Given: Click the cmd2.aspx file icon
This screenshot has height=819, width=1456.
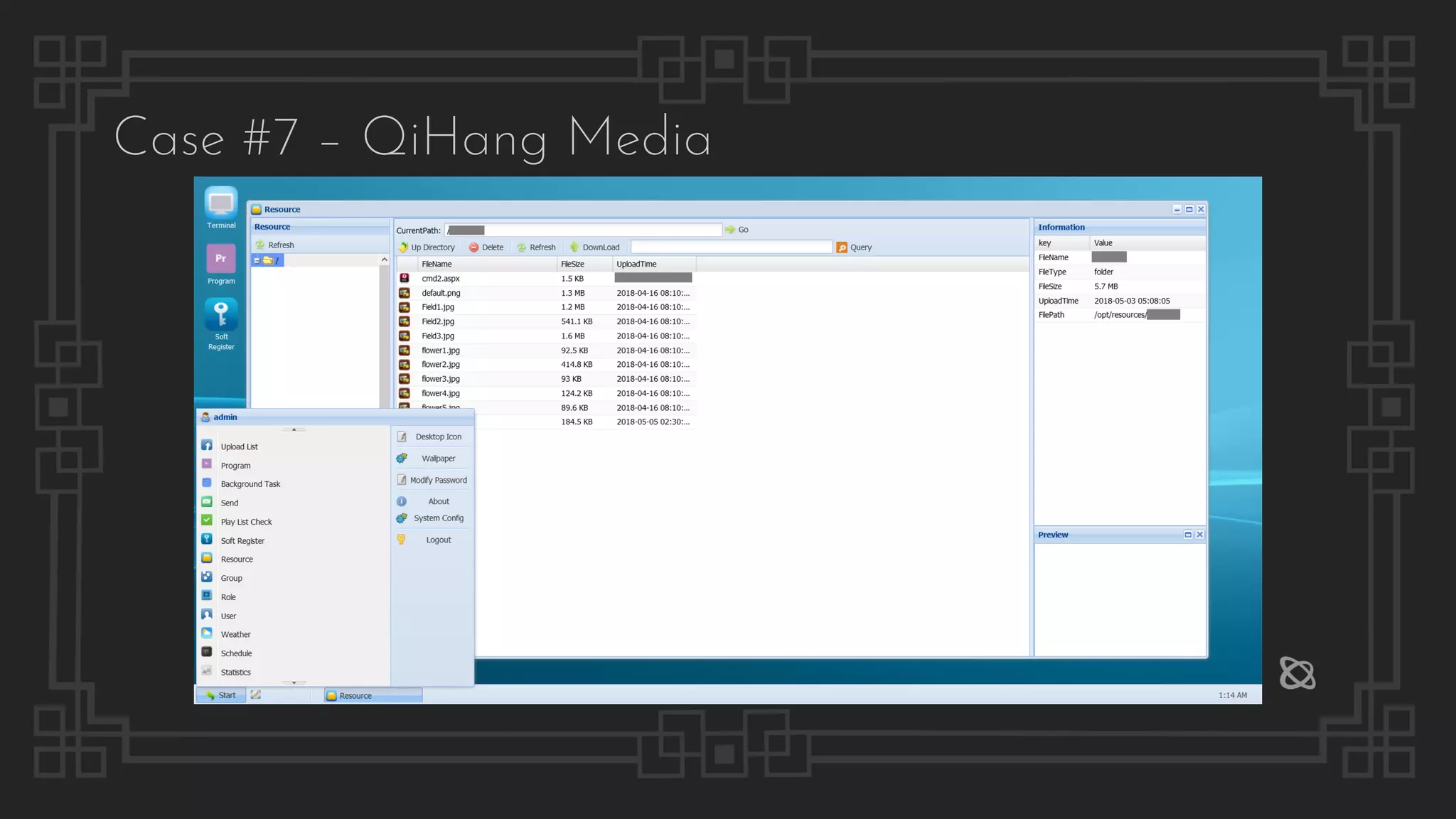Looking at the screenshot, I should 405,278.
